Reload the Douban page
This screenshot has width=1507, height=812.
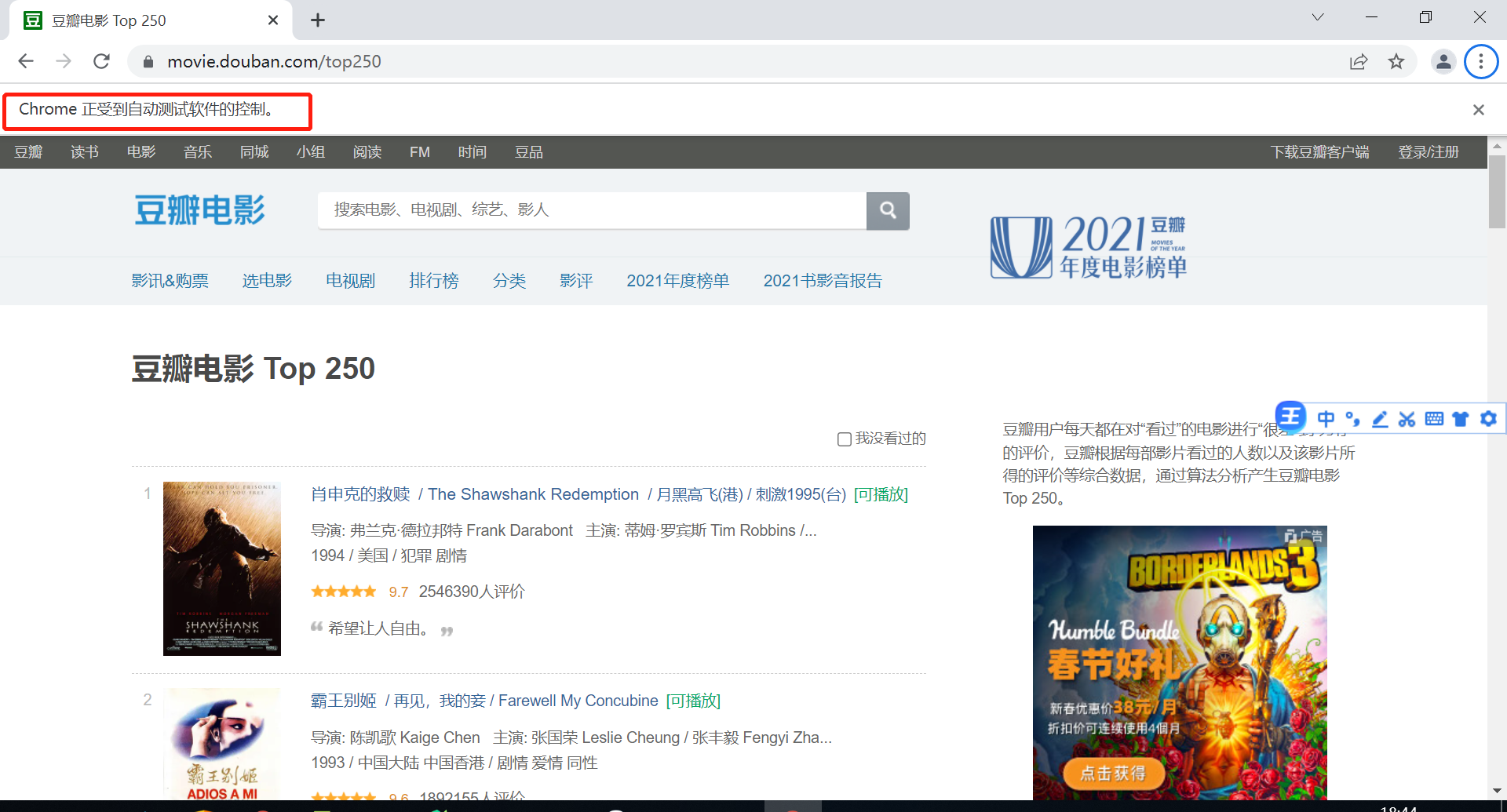coord(101,61)
